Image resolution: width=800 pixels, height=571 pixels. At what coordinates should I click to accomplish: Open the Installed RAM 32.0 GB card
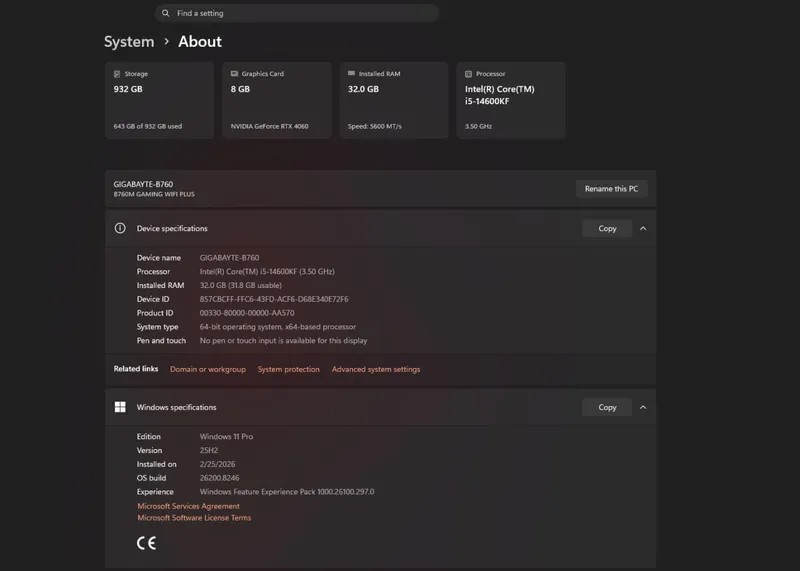point(394,101)
